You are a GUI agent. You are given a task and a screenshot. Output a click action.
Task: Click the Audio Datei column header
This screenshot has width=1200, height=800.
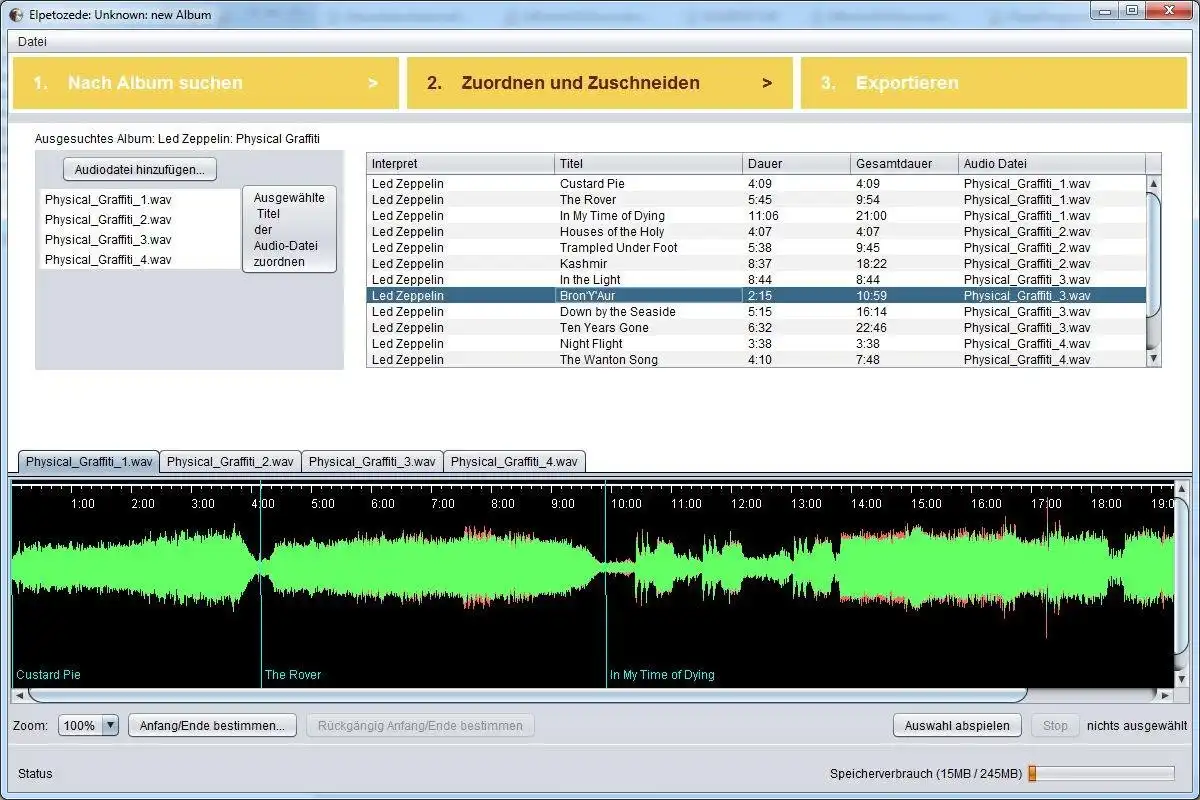[1052, 164]
